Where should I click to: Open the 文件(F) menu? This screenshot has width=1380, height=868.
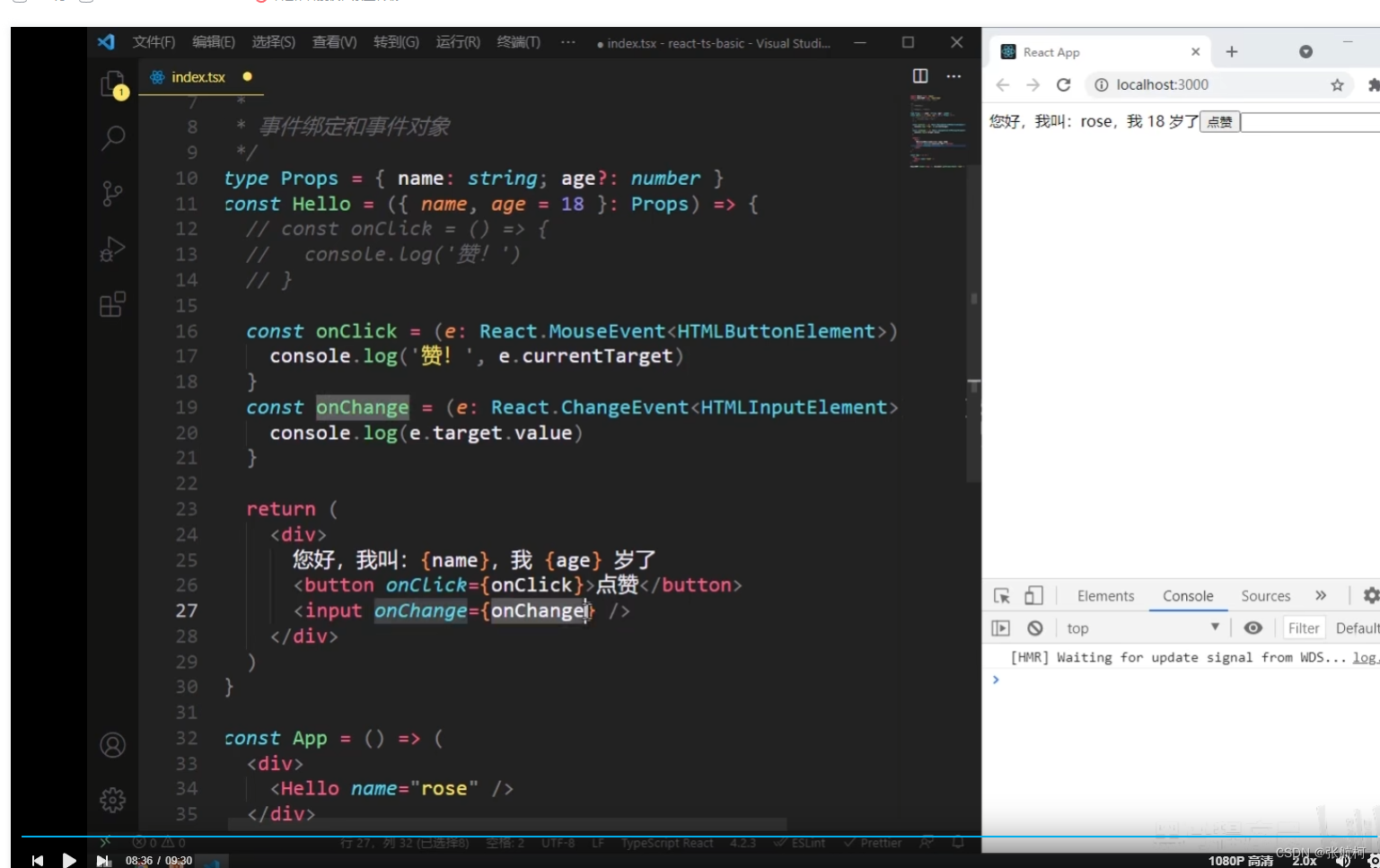154,42
